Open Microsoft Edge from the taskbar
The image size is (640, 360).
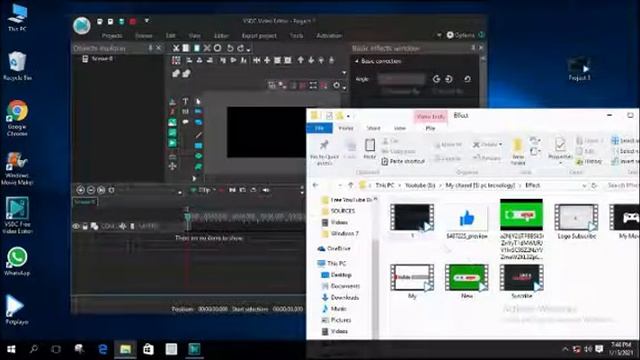(103, 349)
